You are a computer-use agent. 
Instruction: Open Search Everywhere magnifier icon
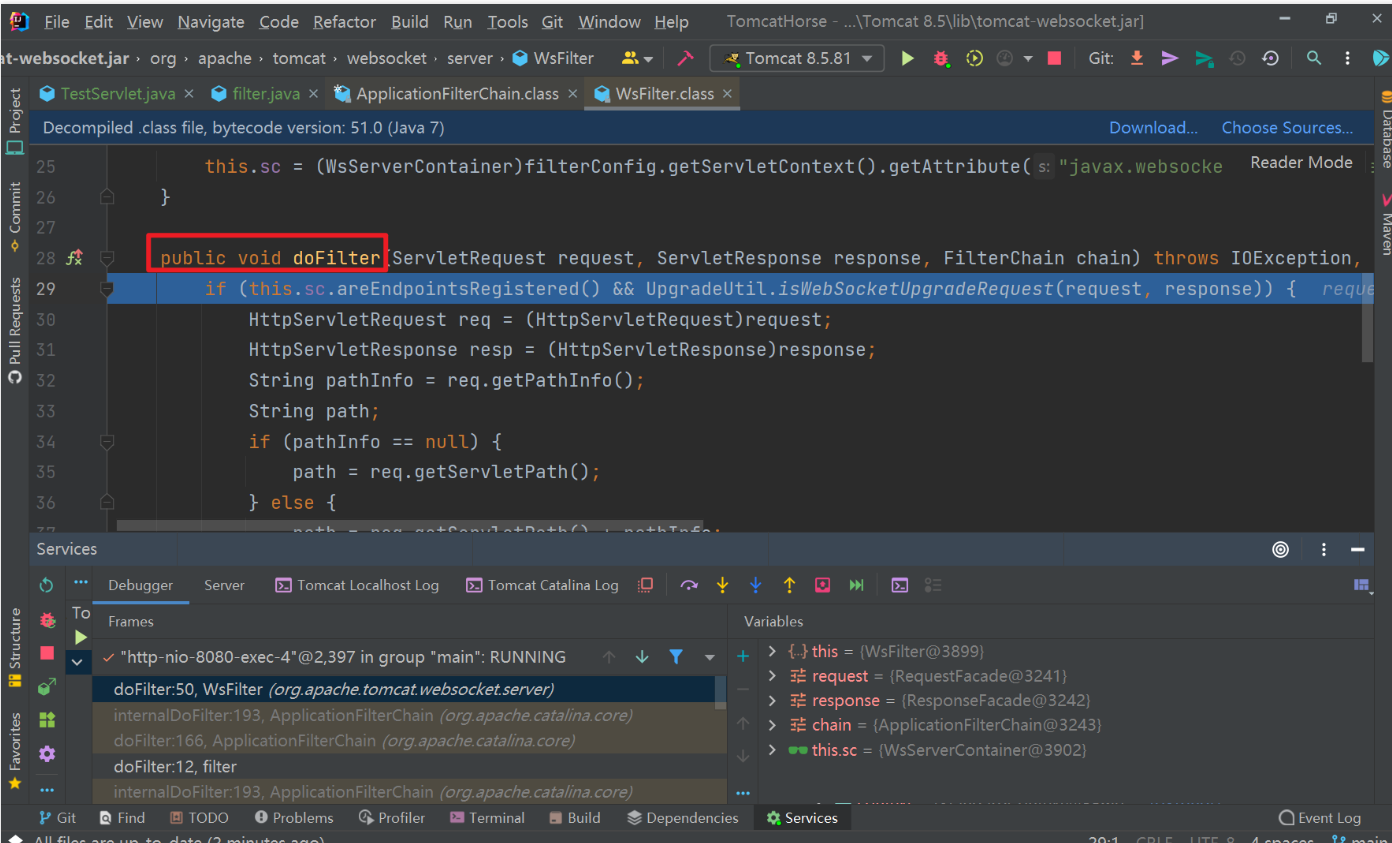tap(1314, 58)
